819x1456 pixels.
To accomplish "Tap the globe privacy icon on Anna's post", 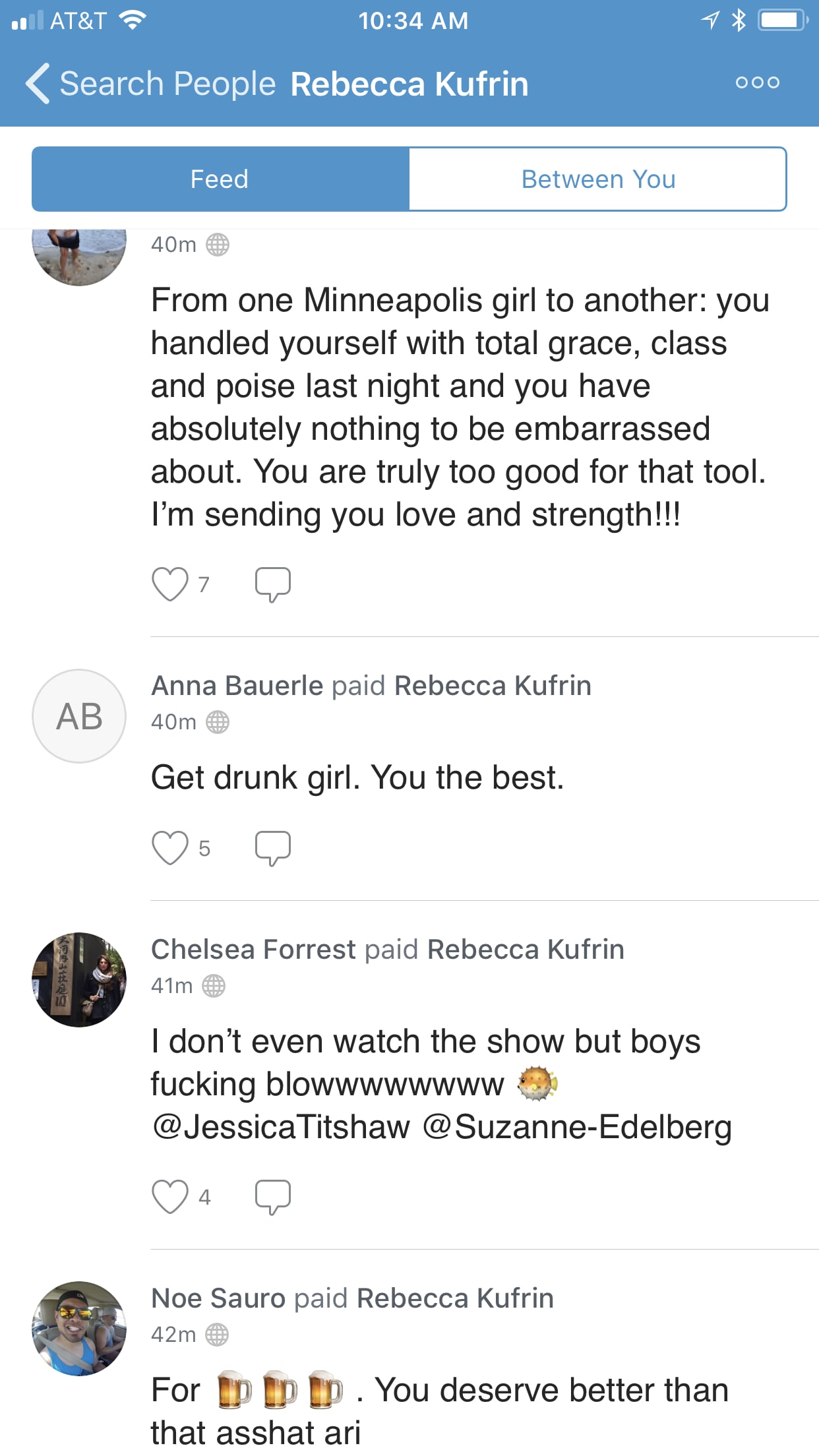I will point(218,722).
